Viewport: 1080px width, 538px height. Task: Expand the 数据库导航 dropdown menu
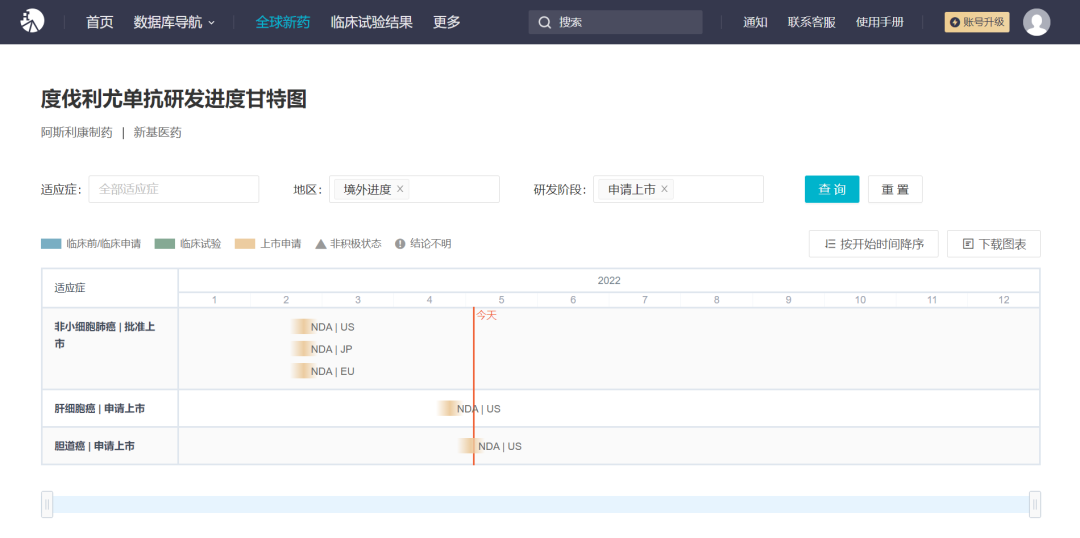tap(174, 22)
